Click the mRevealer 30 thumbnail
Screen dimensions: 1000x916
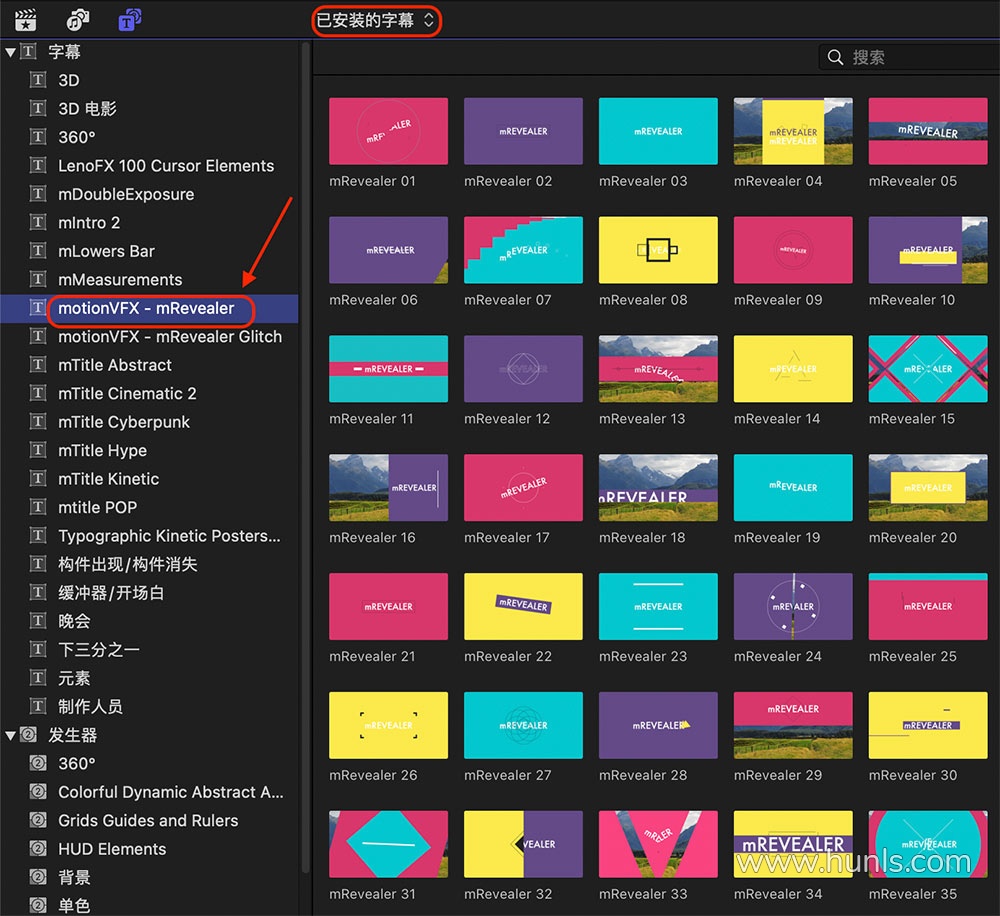928,725
